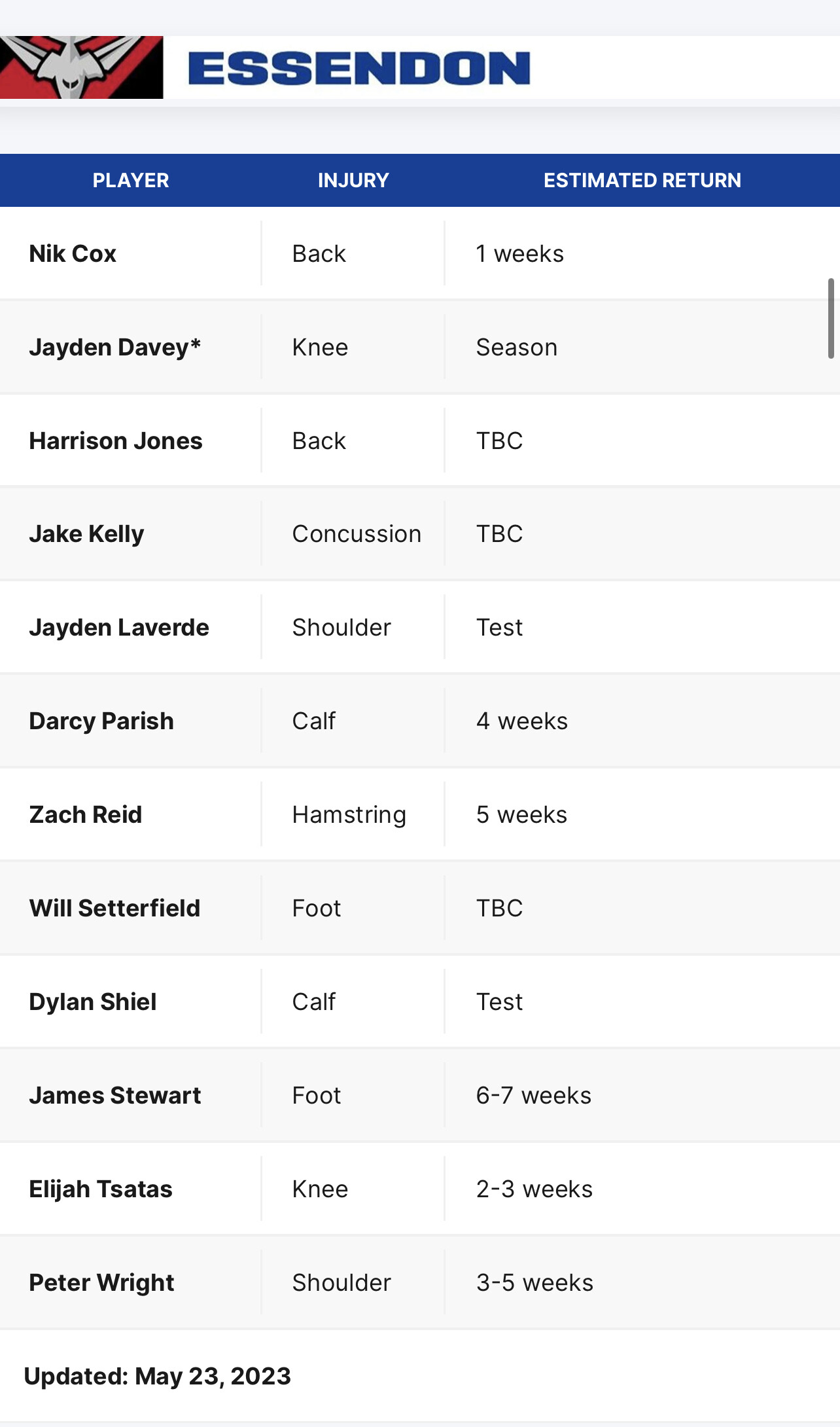The width and height of the screenshot is (840, 1427).
Task: Tap Jayden Davey* player name
Action: pos(115,347)
